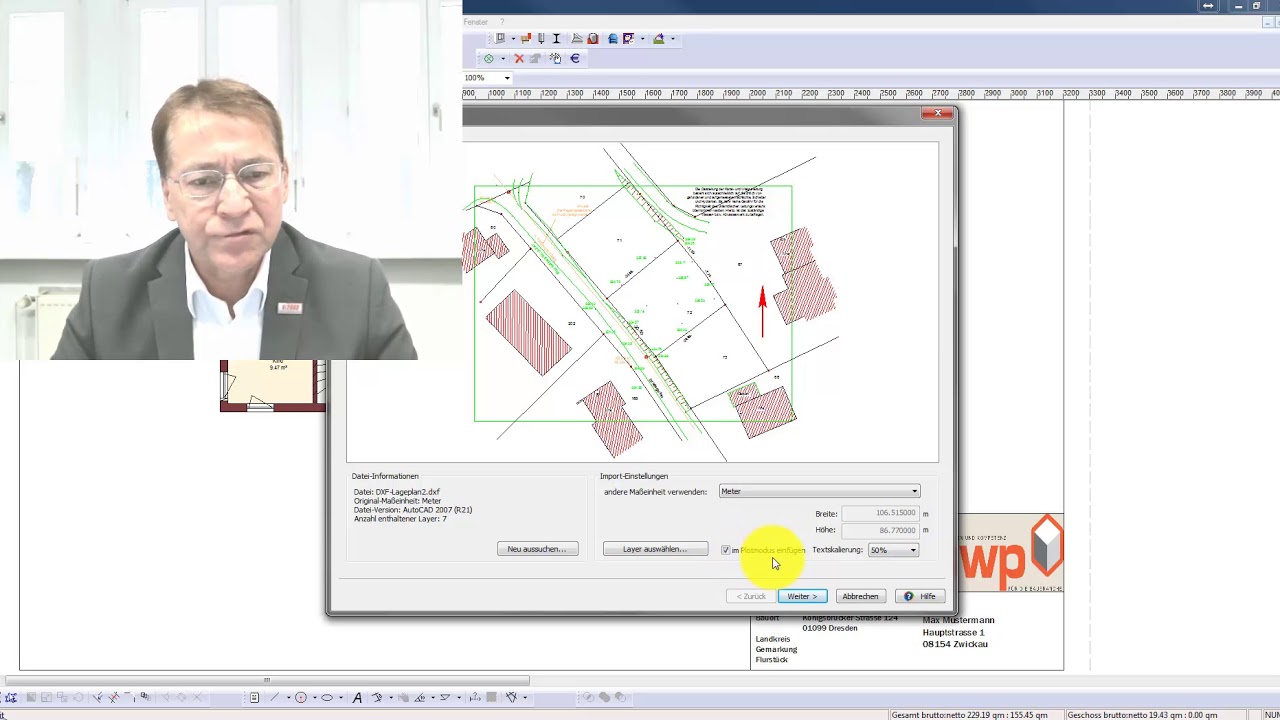Open the ellipse tool dropdown arrow
Image resolution: width=1280 pixels, height=720 pixels.
pyautogui.click(x=341, y=697)
